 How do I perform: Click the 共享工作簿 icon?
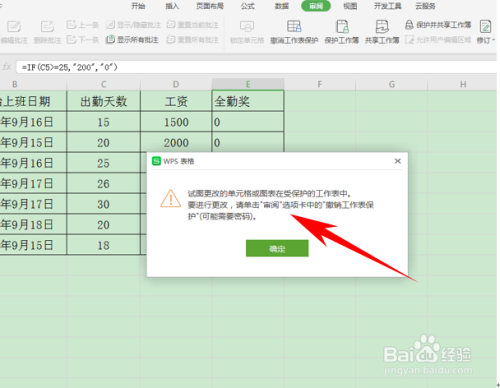tap(382, 26)
